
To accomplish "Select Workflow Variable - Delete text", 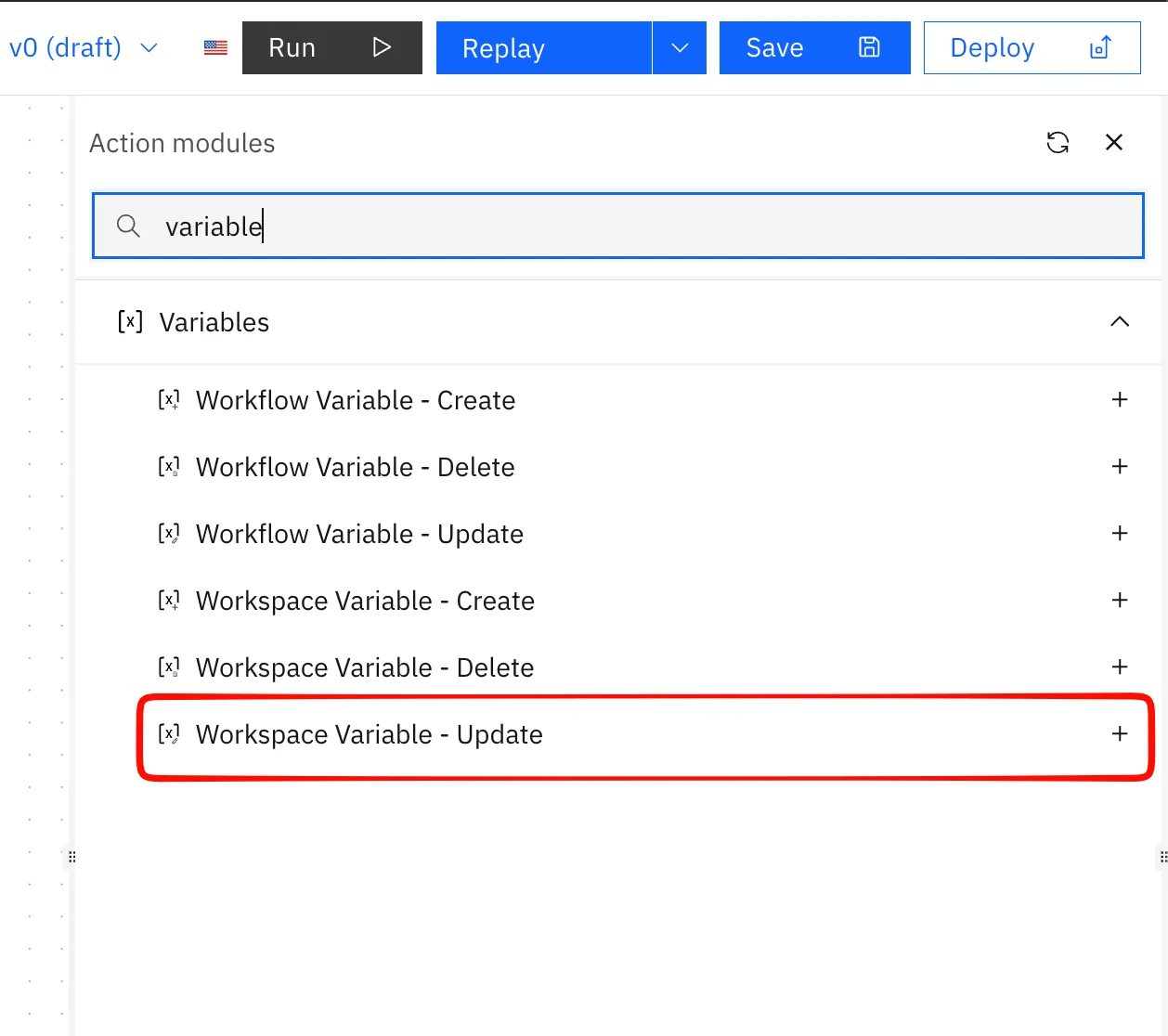I will pos(356,467).
